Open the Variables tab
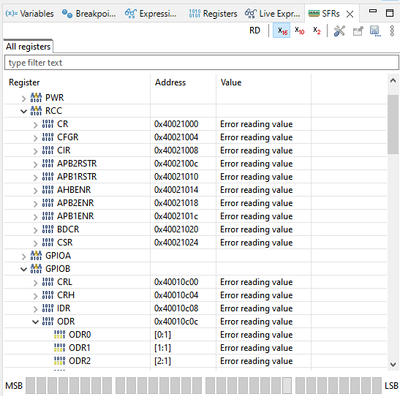Image resolution: width=400 pixels, height=396 pixels. tap(29, 14)
